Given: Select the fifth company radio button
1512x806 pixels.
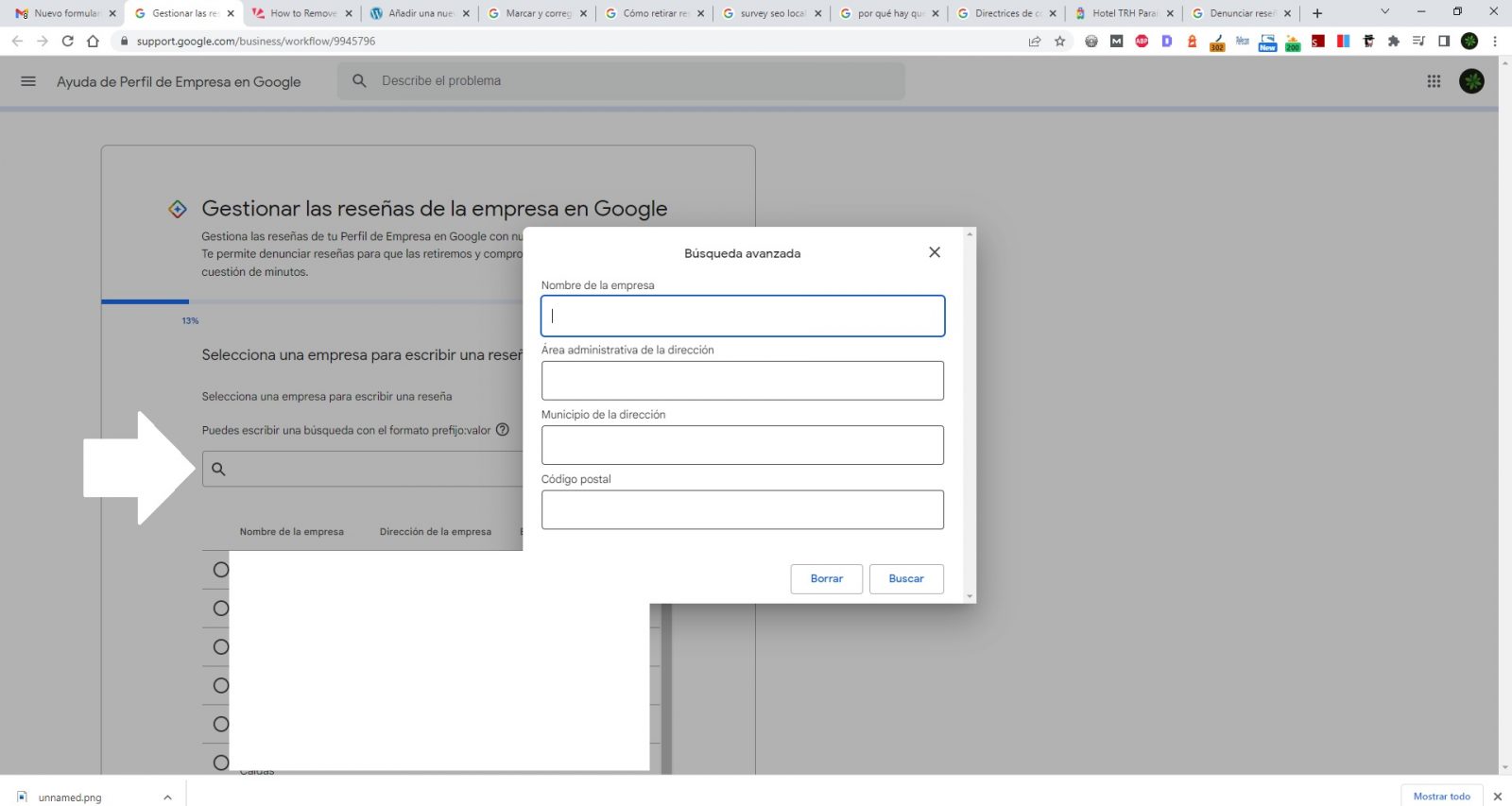Looking at the screenshot, I should [x=221, y=725].
